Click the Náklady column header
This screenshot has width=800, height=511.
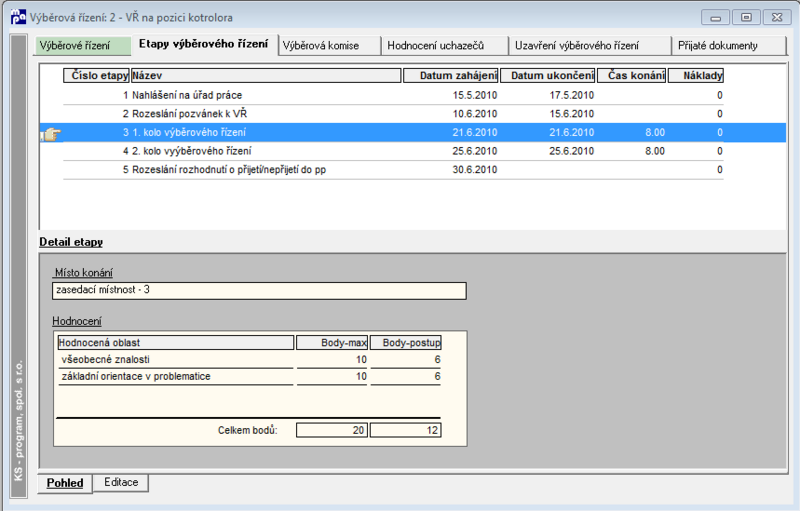coord(696,75)
